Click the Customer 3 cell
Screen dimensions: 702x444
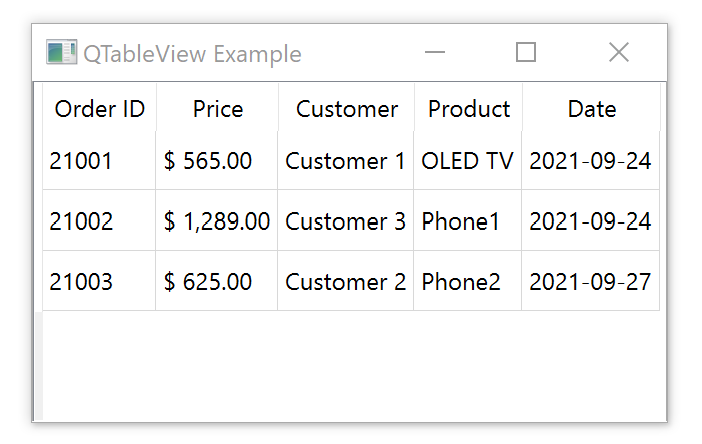point(346,221)
